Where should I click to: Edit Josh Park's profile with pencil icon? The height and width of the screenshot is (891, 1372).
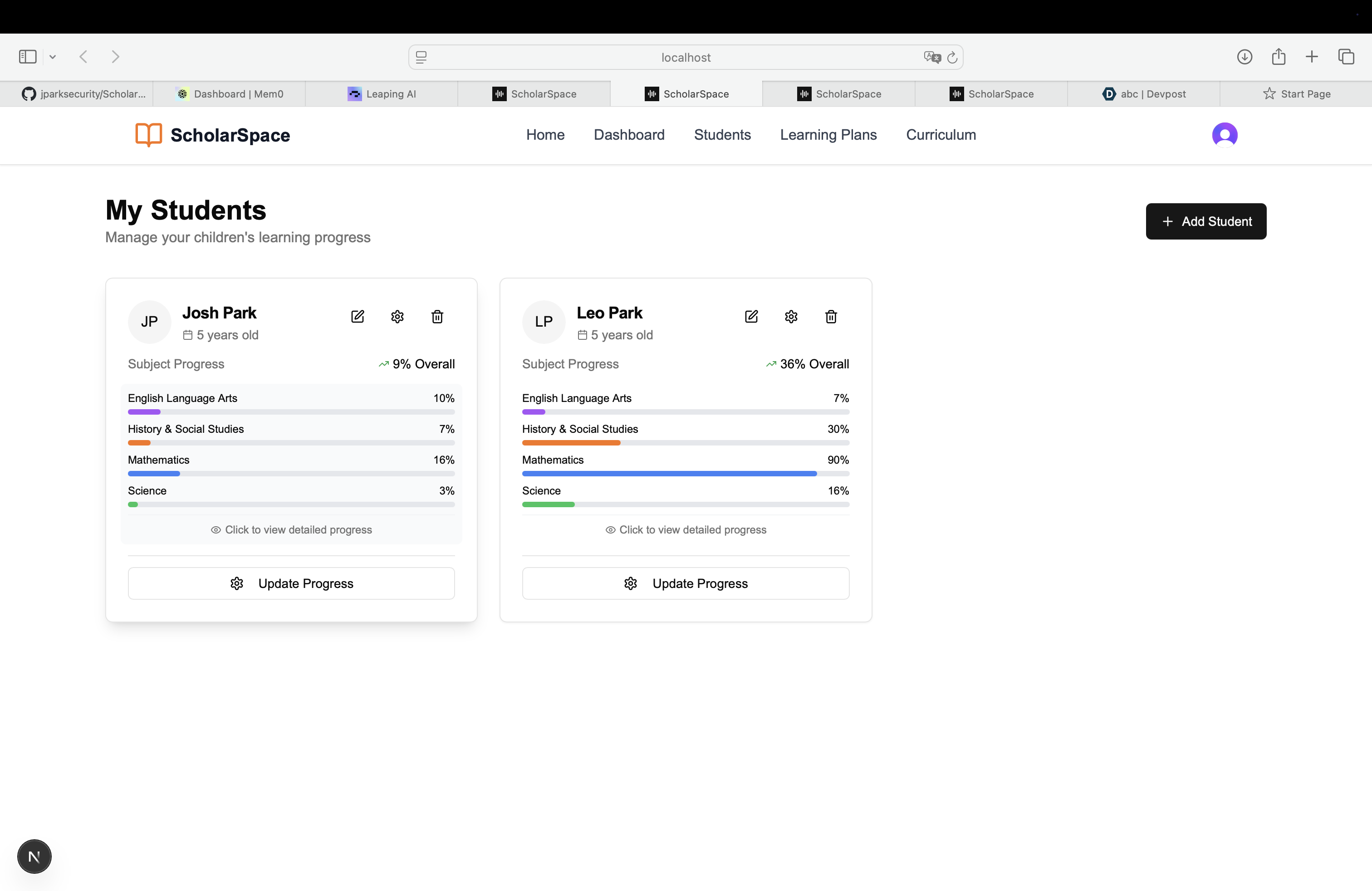[358, 316]
